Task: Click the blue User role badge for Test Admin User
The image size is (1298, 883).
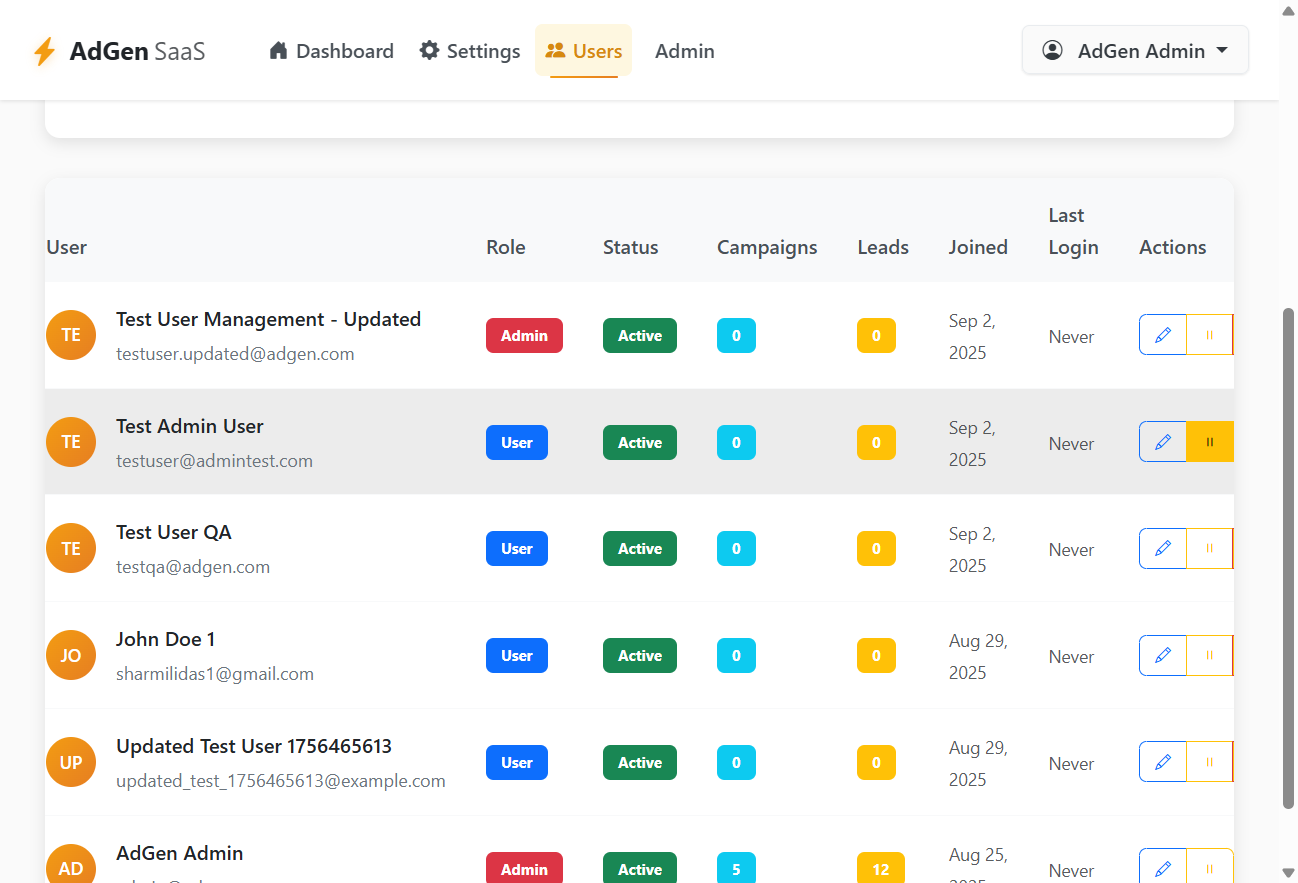Action: click(x=517, y=443)
